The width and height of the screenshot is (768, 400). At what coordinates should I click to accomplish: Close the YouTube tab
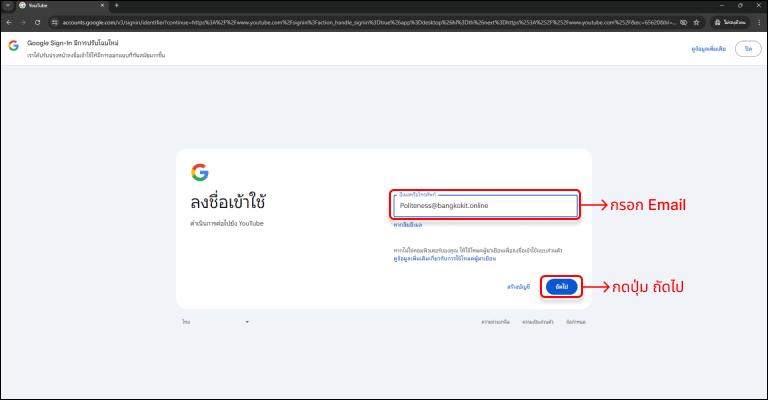(x=102, y=5)
